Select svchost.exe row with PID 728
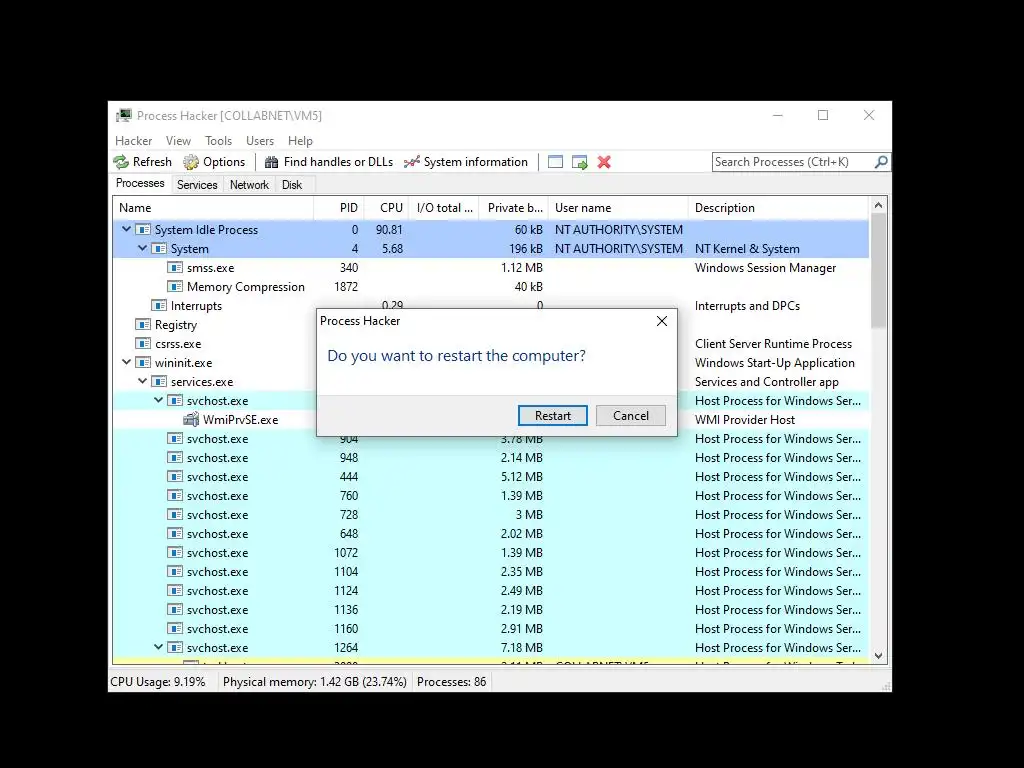The width and height of the screenshot is (1024, 768). click(x=490, y=515)
